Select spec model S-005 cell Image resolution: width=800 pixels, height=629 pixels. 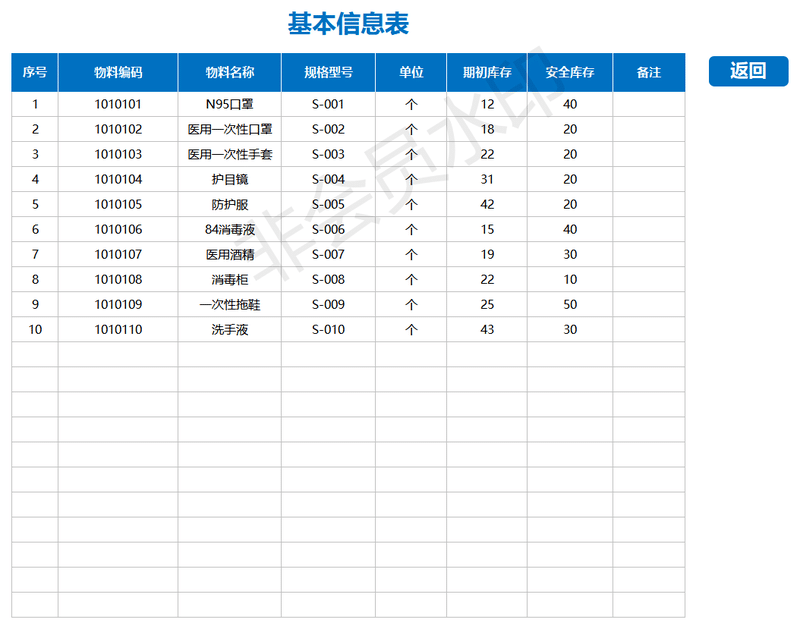click(328, 204)
